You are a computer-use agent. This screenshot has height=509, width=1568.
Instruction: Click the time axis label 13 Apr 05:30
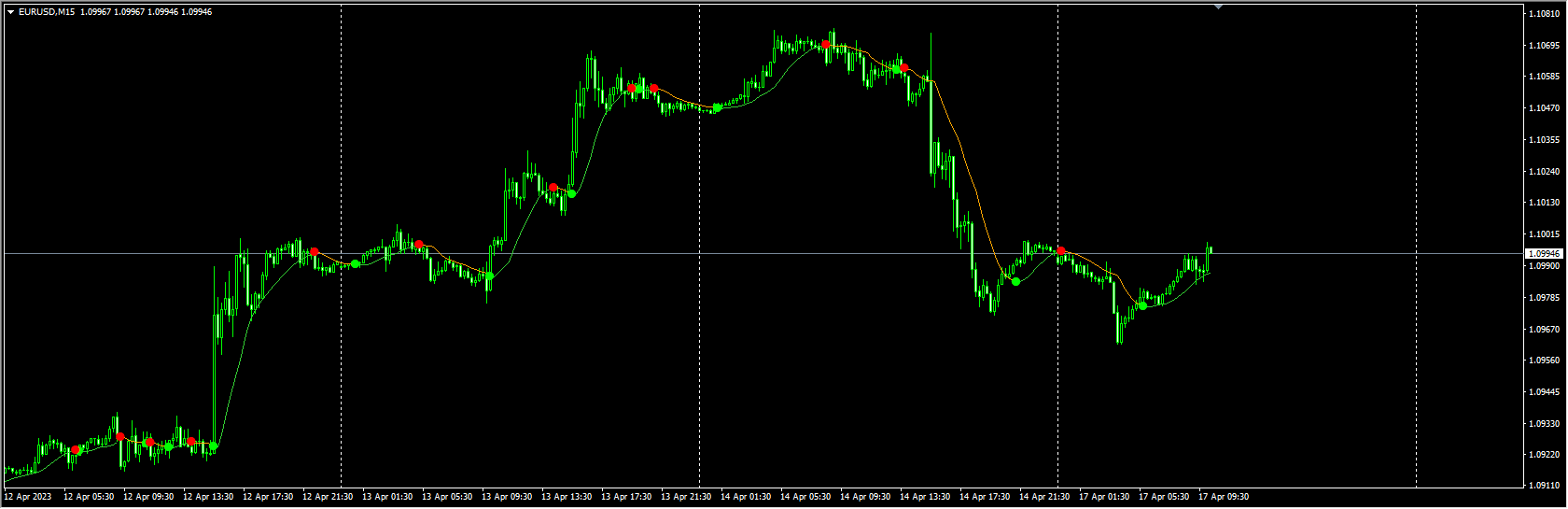tap(447, 497)
